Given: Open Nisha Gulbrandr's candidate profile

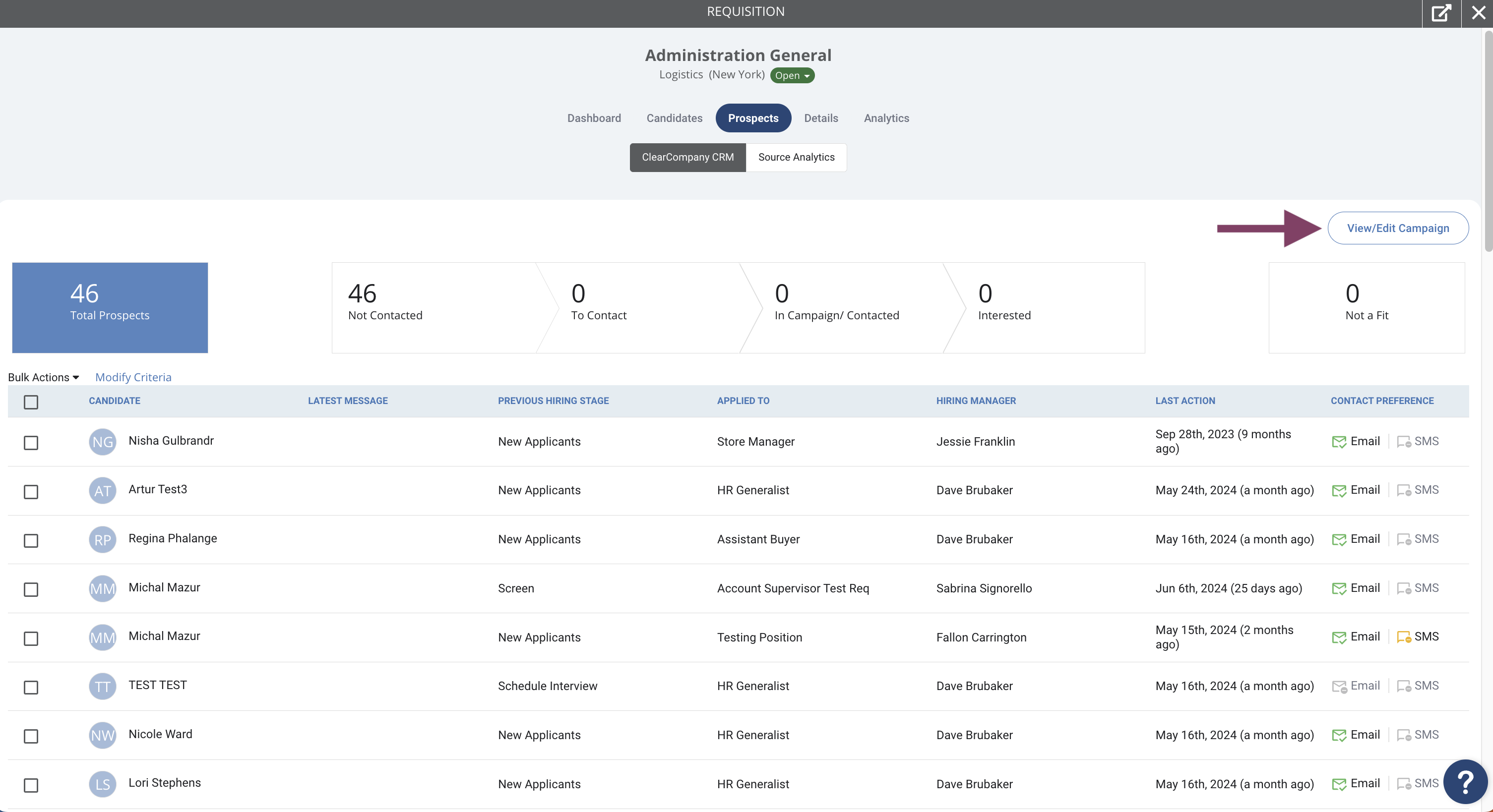Looking at the screenshot, I should pos(171,441).
